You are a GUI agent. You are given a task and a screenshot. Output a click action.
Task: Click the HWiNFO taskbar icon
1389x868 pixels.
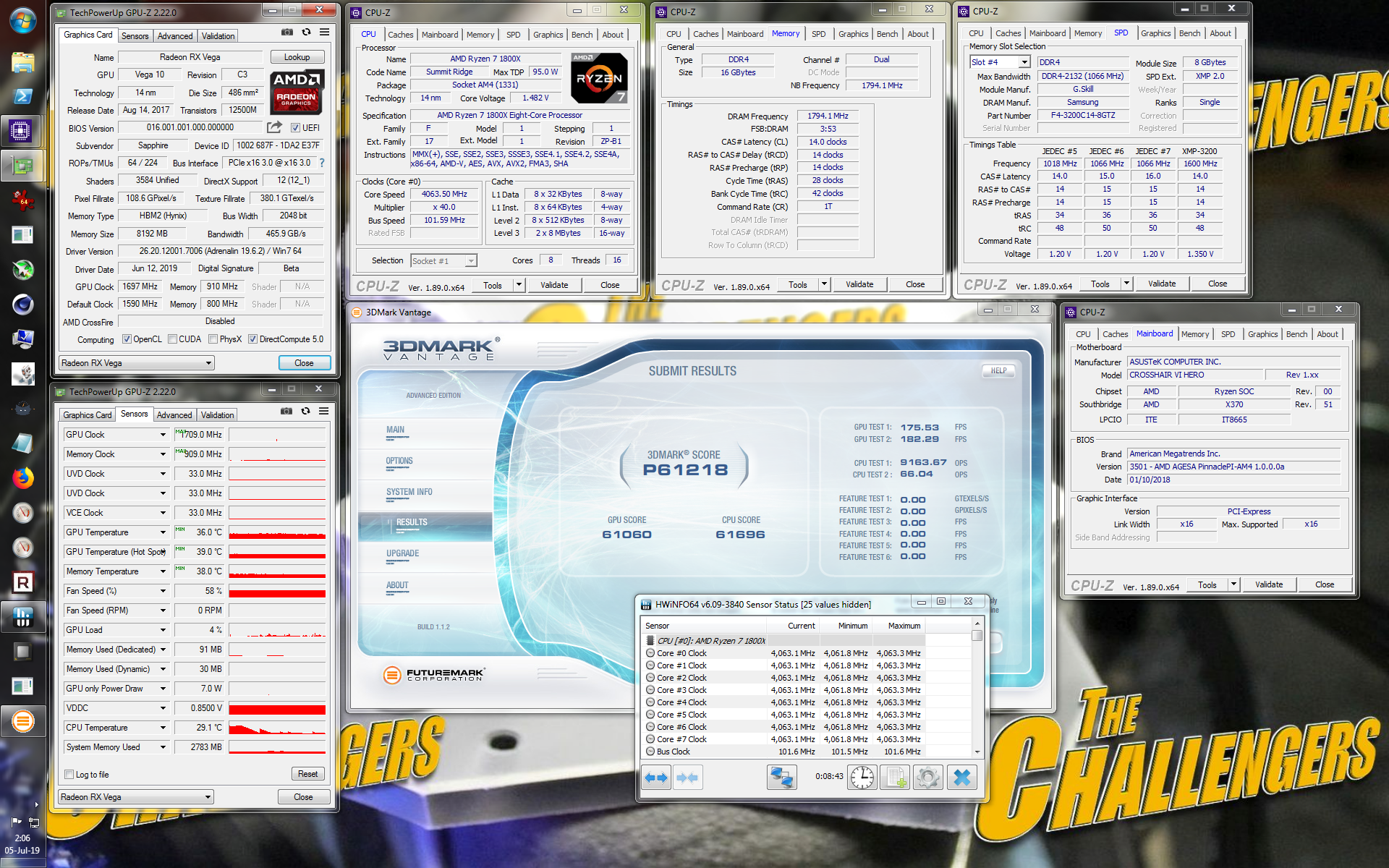(22, 617)
